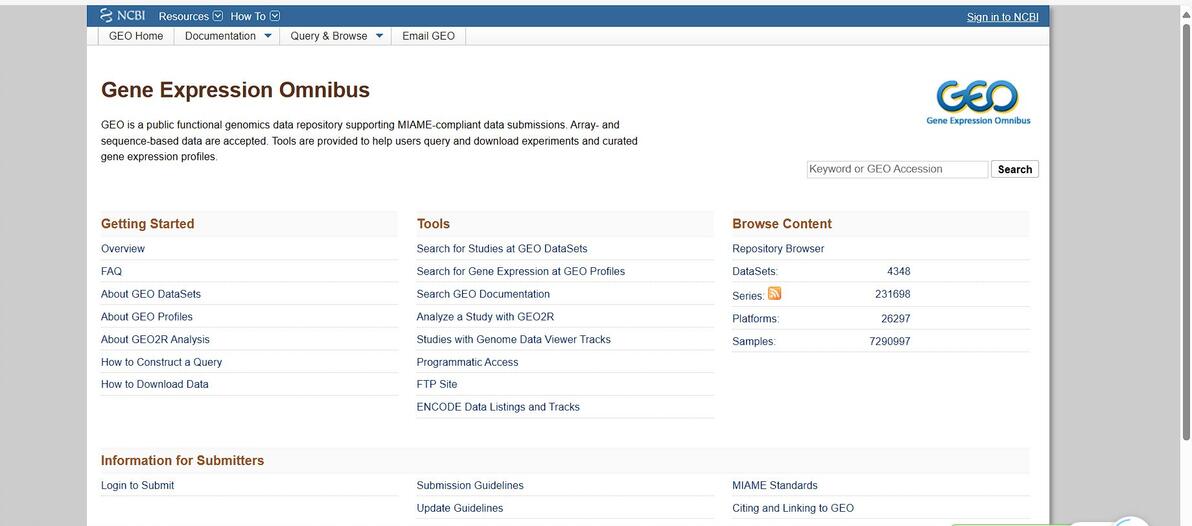Image resolution: width=1192 pixels, height=526 pixels.
Task: Select Email GEO menu item
Action: (429, 36)
